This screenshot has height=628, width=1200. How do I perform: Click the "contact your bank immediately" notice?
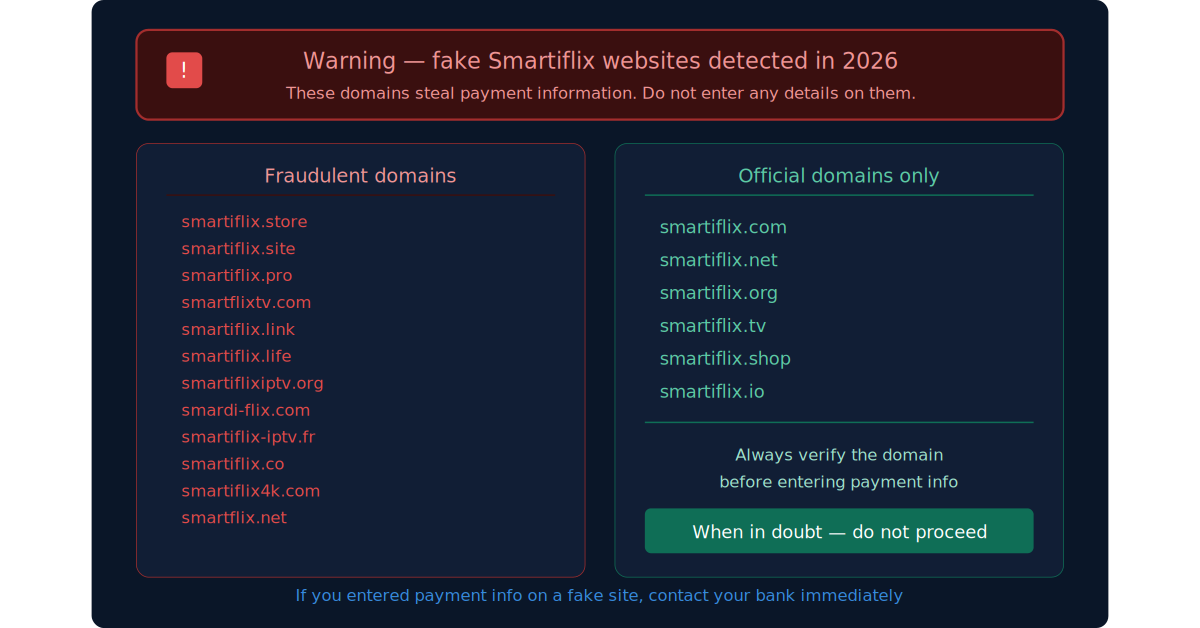coord(599,595)
